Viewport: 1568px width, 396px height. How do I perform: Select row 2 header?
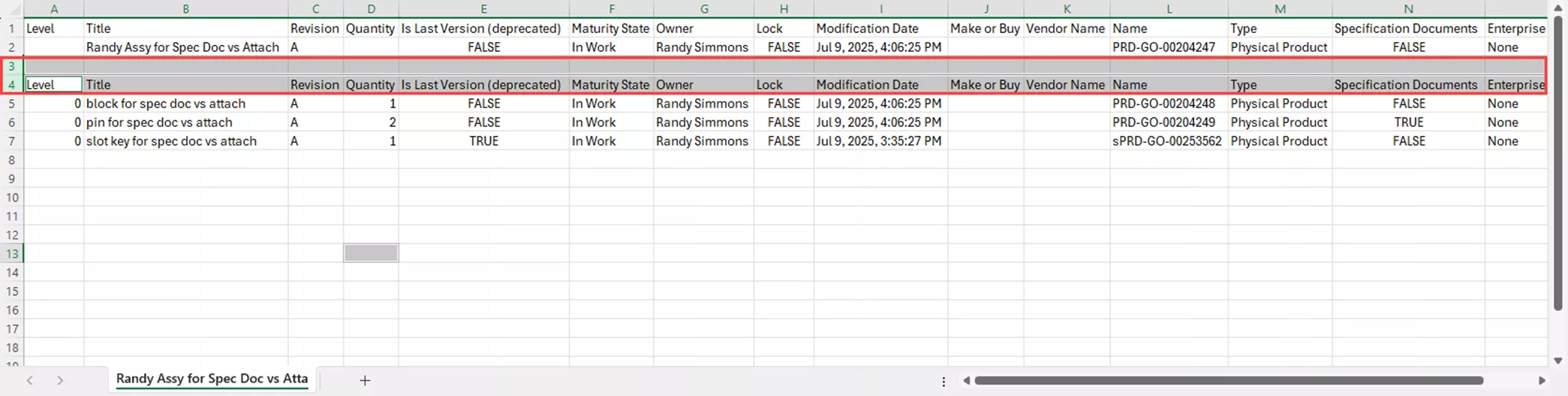(12, 47)
